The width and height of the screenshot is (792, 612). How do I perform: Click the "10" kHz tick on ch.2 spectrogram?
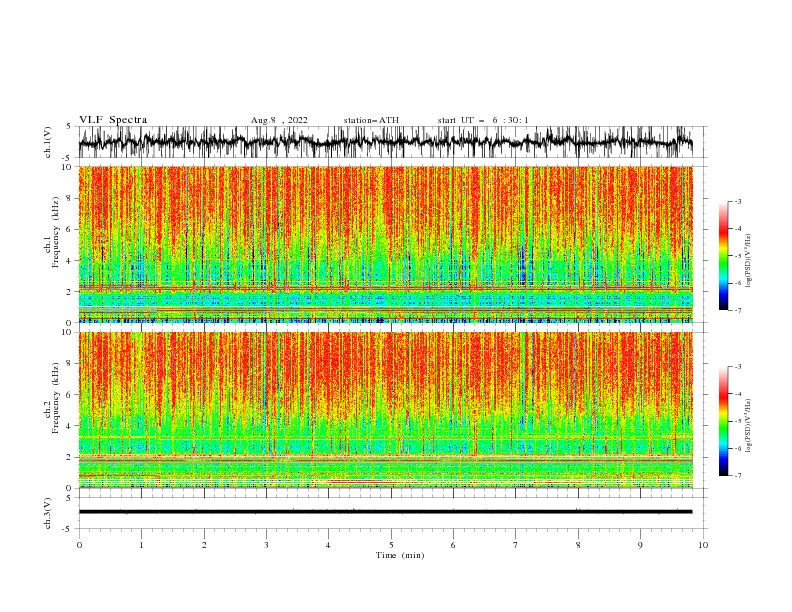pyautogui.click(x=68, y=332)
